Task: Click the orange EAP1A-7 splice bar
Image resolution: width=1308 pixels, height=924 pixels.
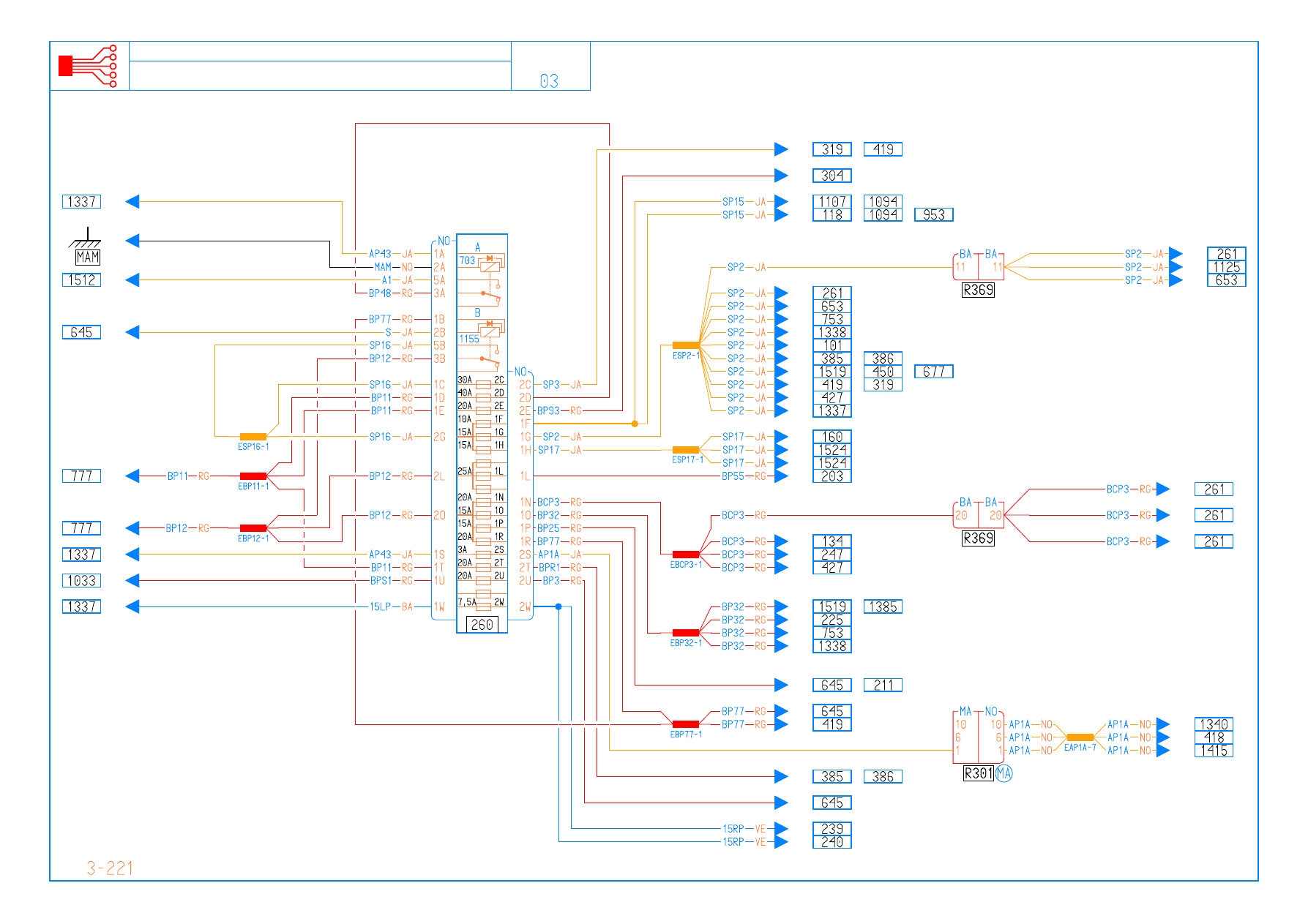Action: (1080, 737)
